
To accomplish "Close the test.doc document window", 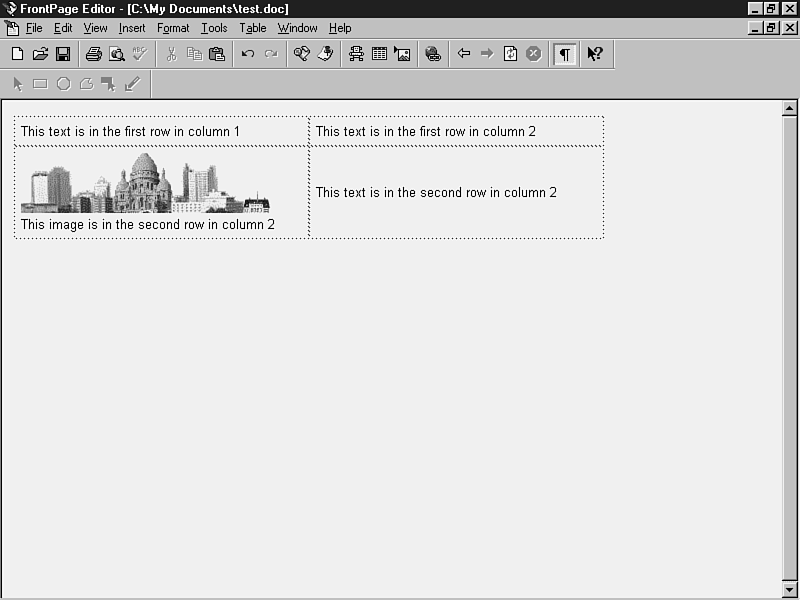I will pos(789,28).
